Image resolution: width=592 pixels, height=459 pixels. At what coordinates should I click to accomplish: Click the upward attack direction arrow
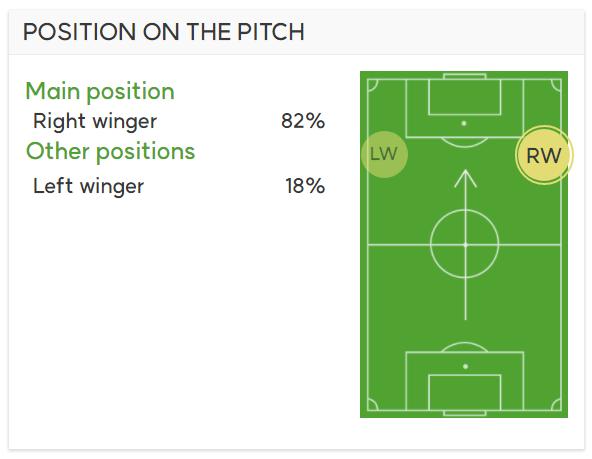click(x=465, y=245)
